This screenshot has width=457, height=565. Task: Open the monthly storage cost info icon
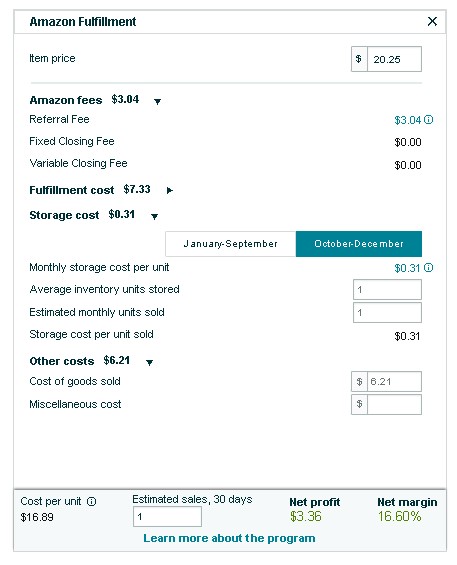428,268
